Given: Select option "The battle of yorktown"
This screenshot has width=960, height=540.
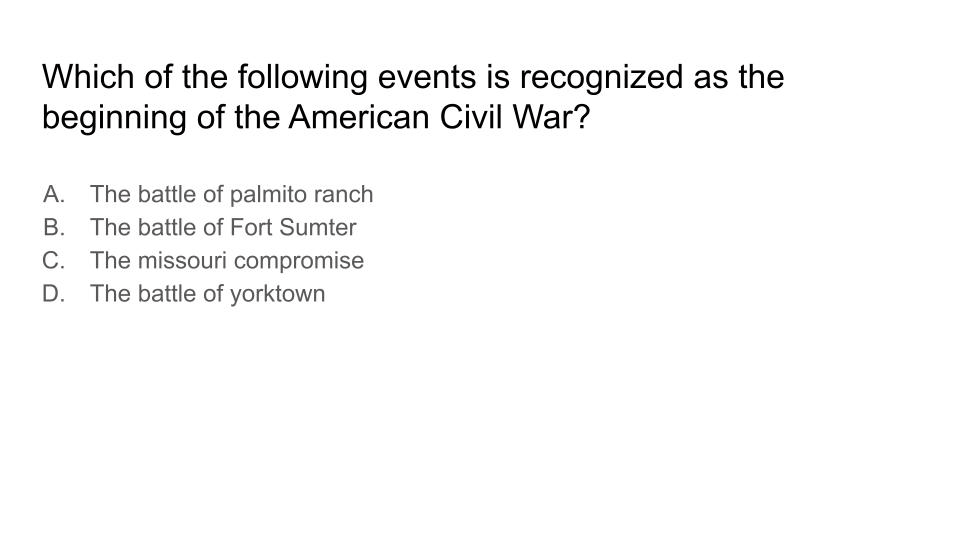Looking at the screenshot, I should [208, 294].
